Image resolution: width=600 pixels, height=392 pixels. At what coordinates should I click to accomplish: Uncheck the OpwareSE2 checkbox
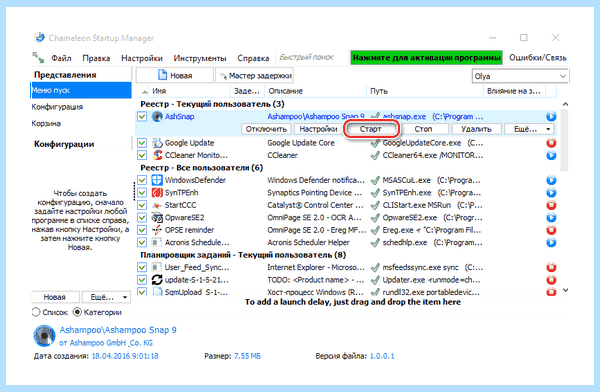click(x=142, y=217)
